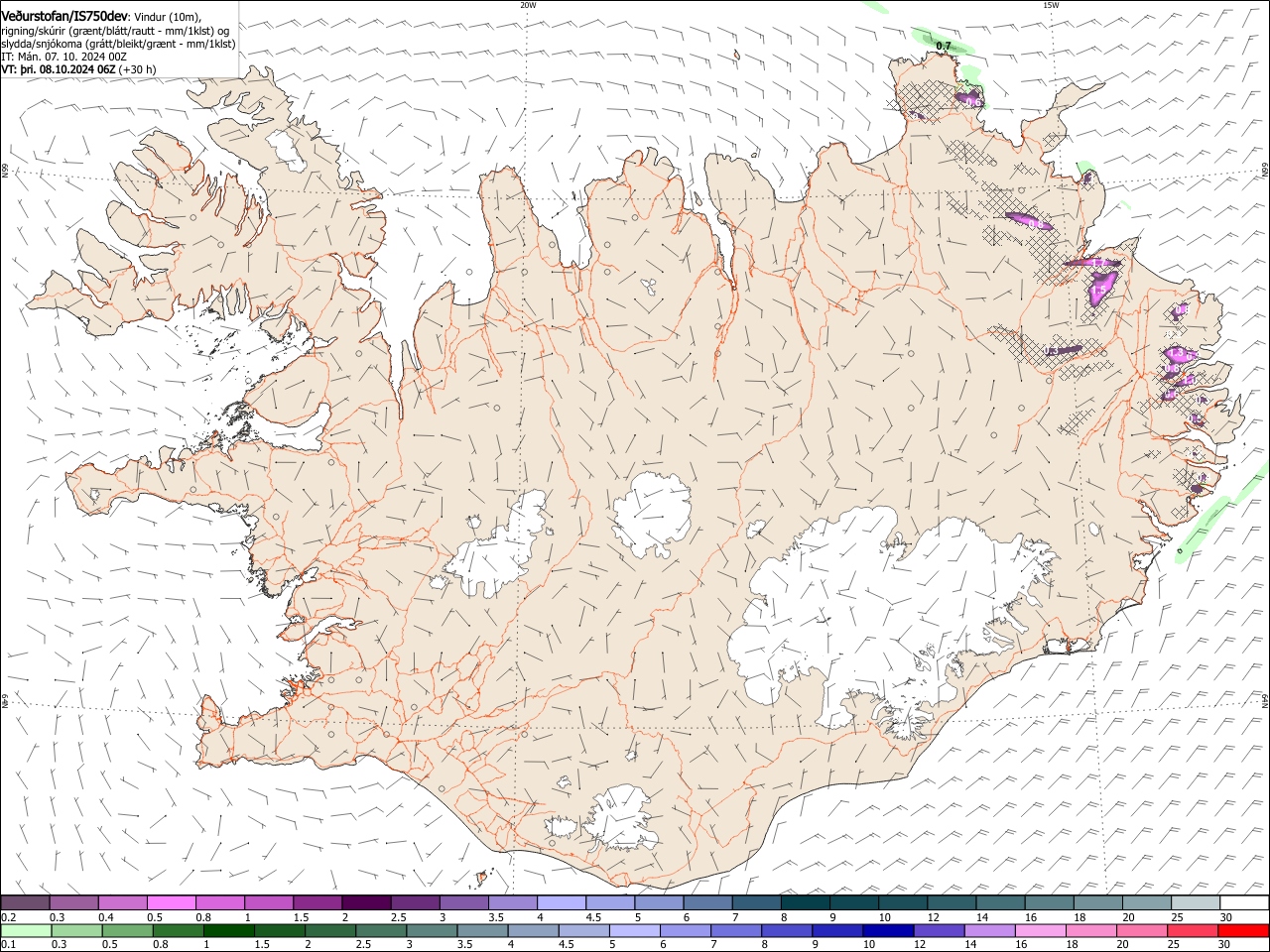Viewport: 1270px width, 952px height.
Task: Pick the bottom-row swatch between 3 and 3.5
Action: (432, 931)
